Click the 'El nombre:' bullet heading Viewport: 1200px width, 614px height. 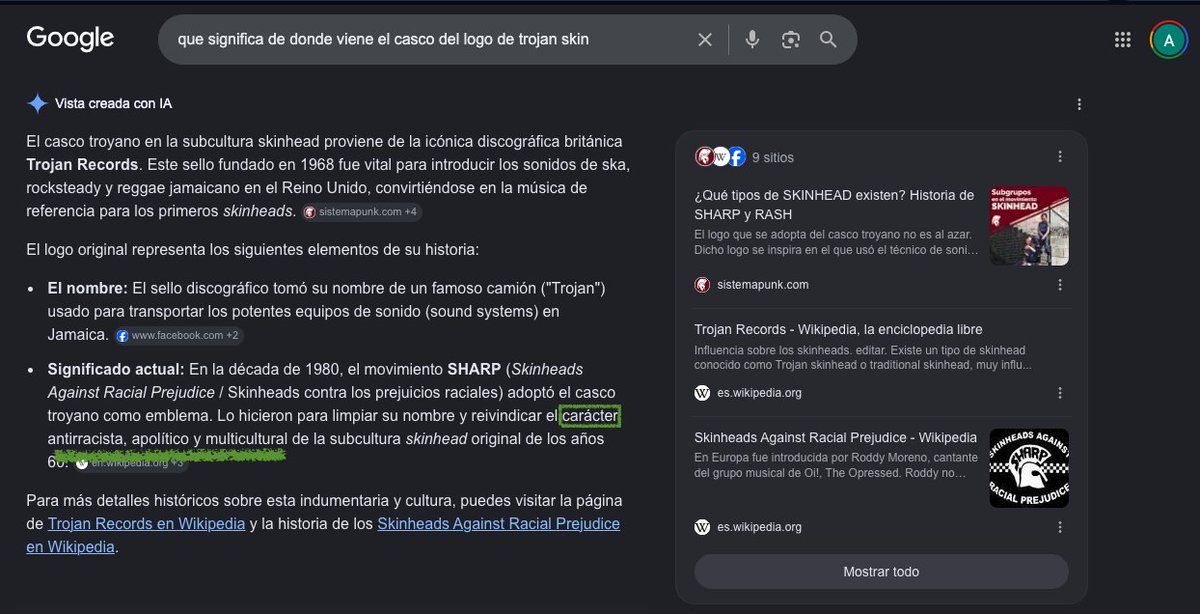click(89, 288)
